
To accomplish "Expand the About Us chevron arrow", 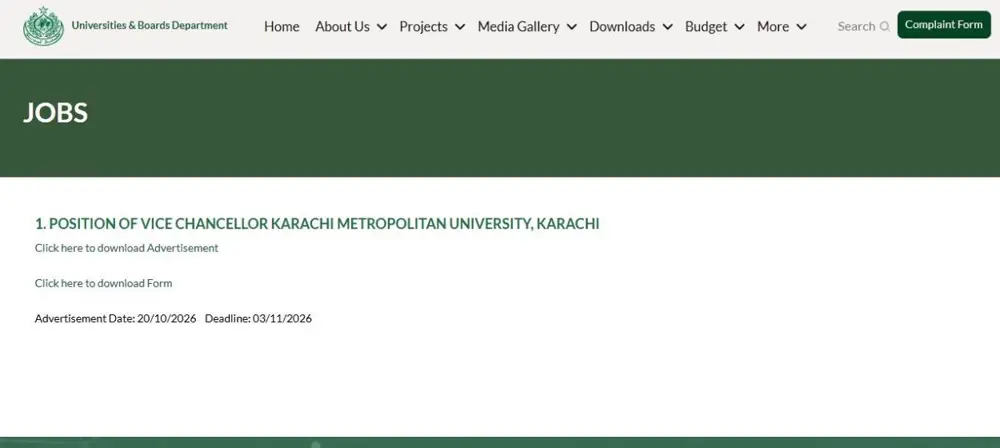I will [x=381, y=27].
